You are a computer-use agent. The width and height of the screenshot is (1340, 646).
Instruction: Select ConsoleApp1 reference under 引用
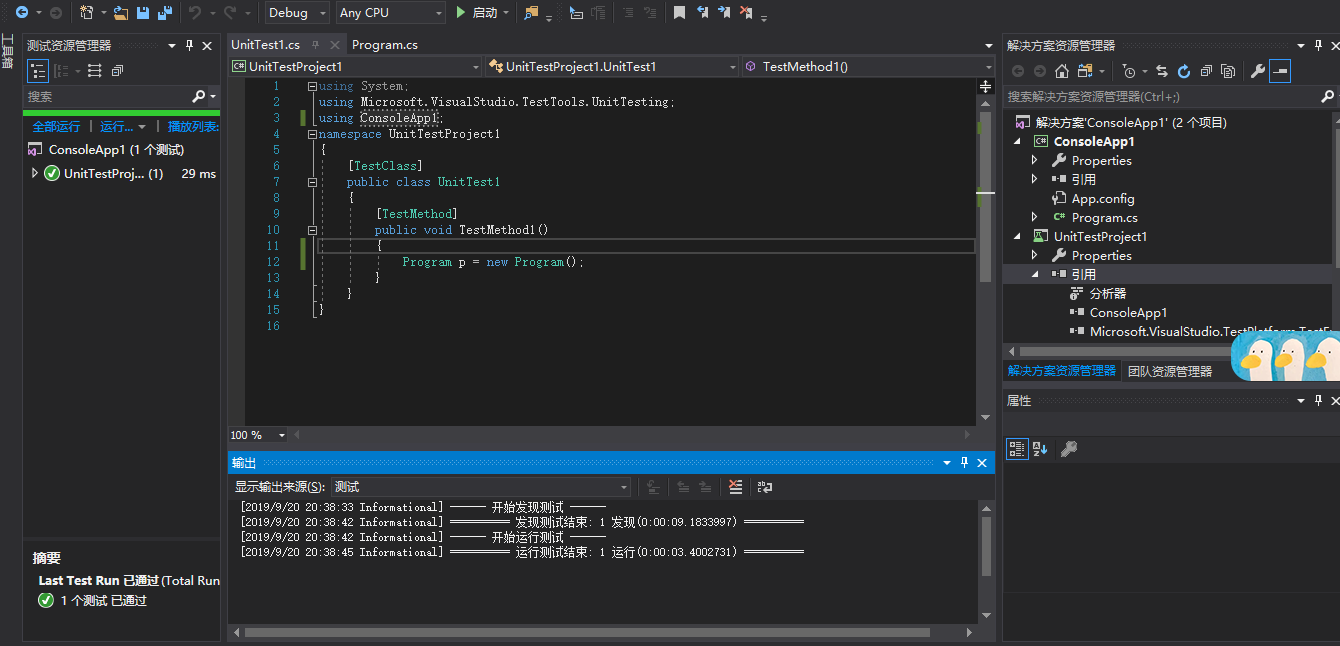[1128, 313]
